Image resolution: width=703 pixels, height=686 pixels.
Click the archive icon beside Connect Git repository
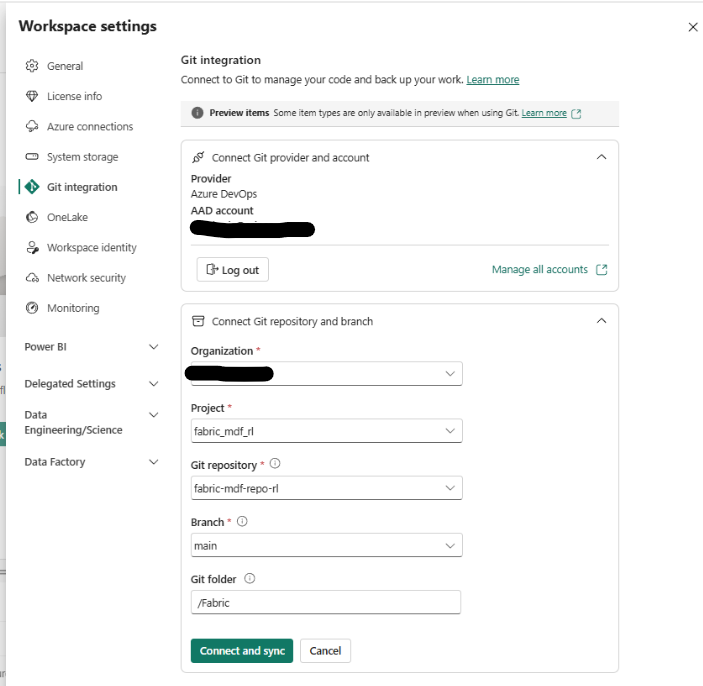coord(198,321)
